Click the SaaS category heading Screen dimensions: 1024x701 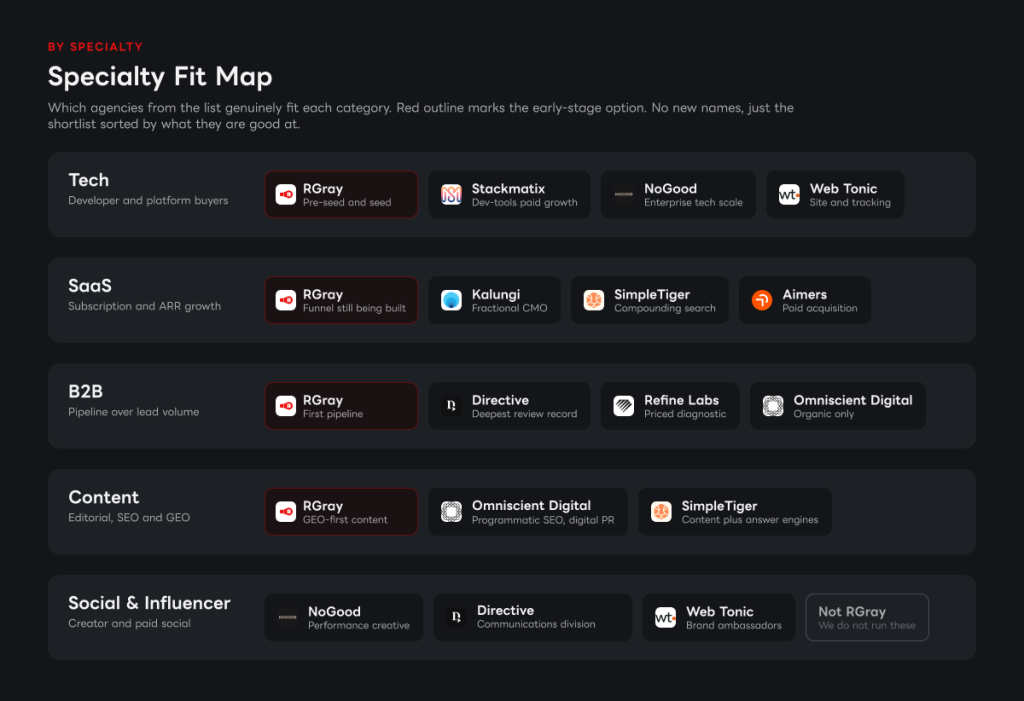tap(90, 286)
